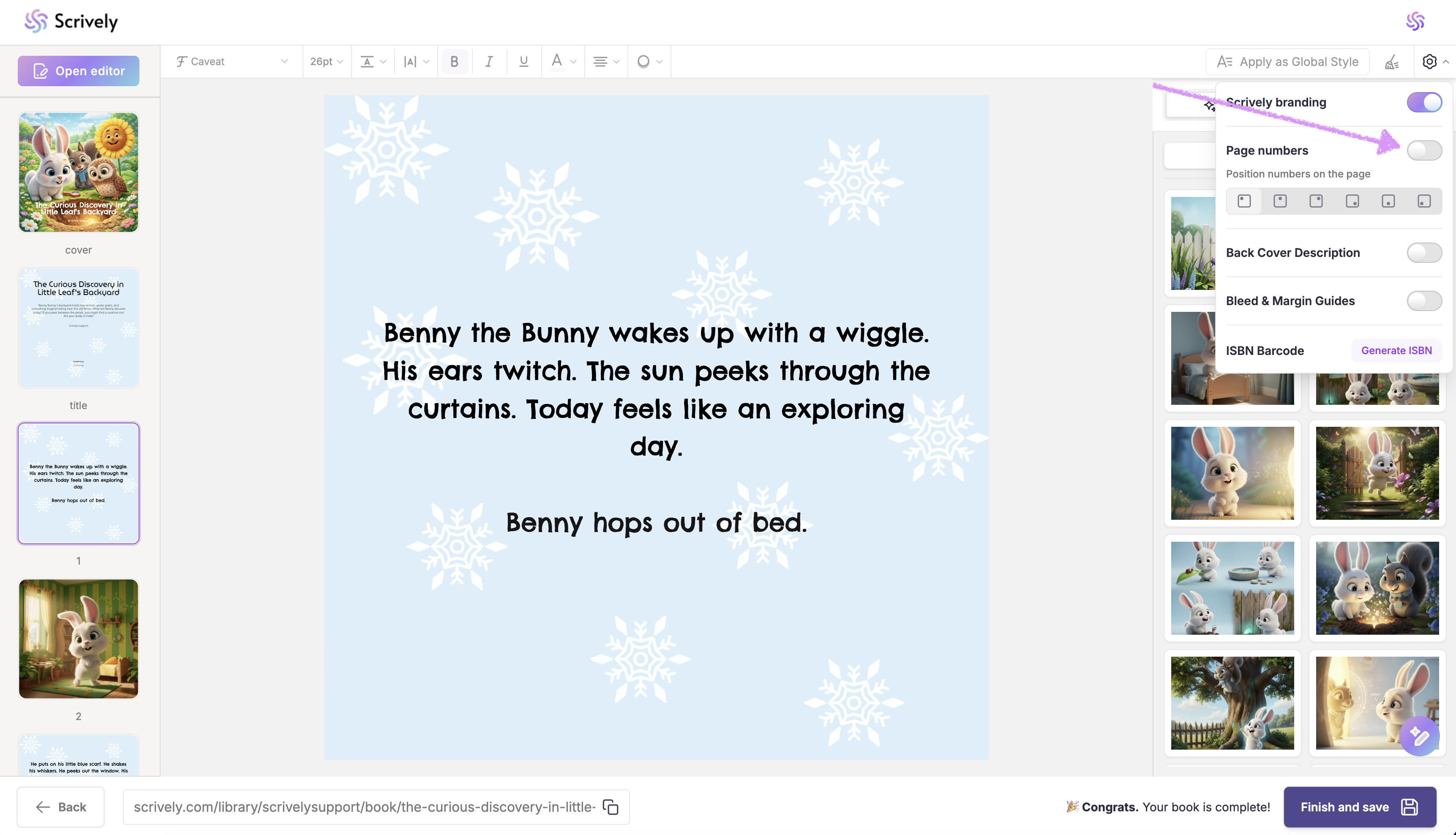This screenshot has width=1456, height=835.
Task: Click Generate ISBN button
Action: coord(1396,350)
